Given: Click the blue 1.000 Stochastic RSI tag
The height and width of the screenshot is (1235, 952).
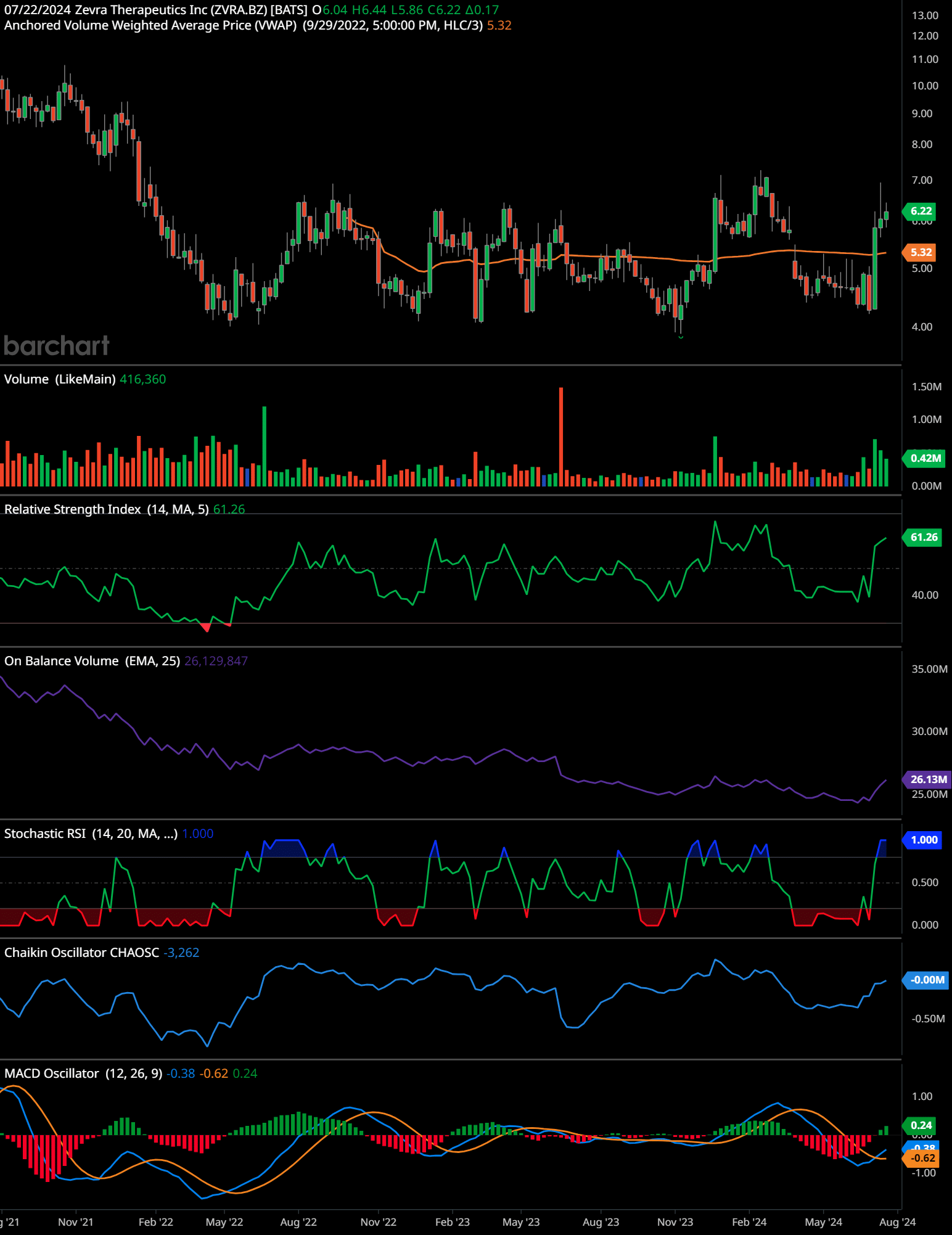Looking at the screenshot, I should click(923, 840).
